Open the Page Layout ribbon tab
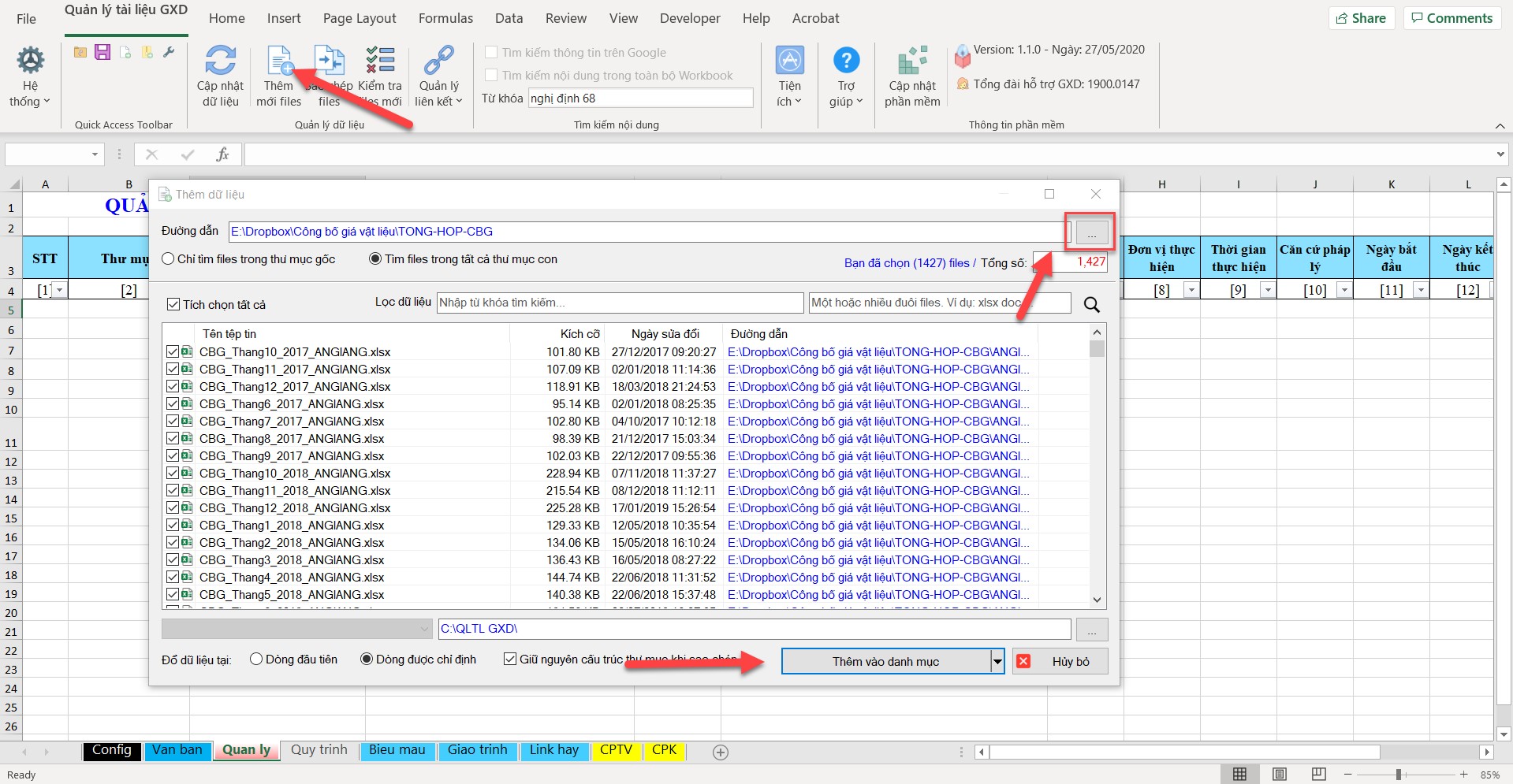Image resolution: width=1513 pixels, height=784 pixels. 360,18
